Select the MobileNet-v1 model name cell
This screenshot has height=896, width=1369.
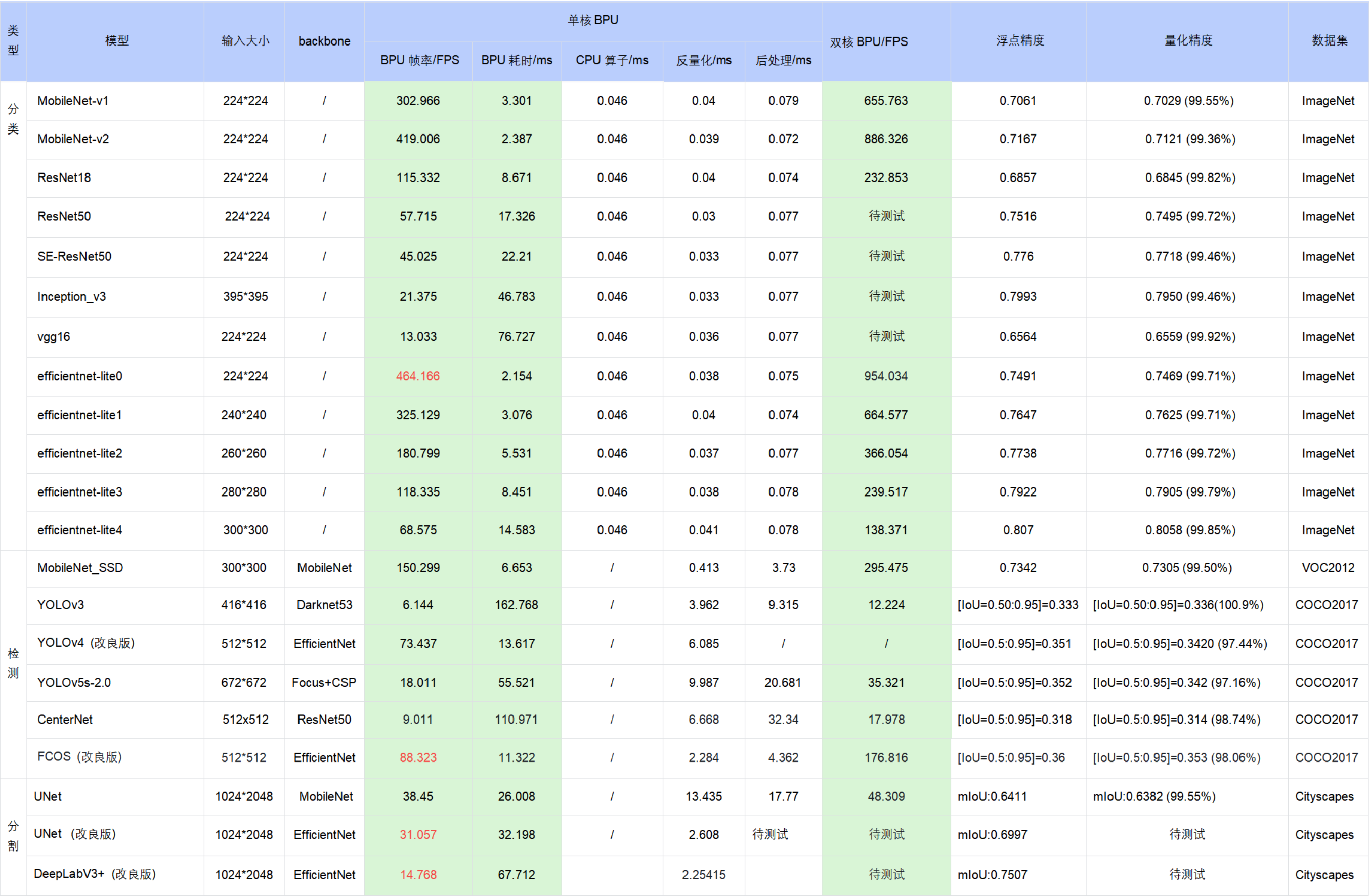point(73,101)
